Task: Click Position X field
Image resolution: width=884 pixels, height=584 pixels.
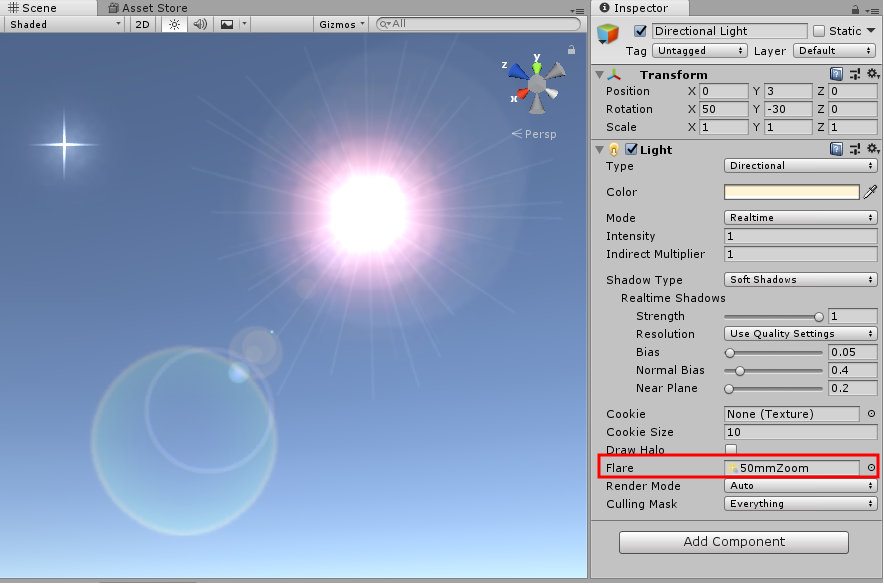Action: (724, 91)
